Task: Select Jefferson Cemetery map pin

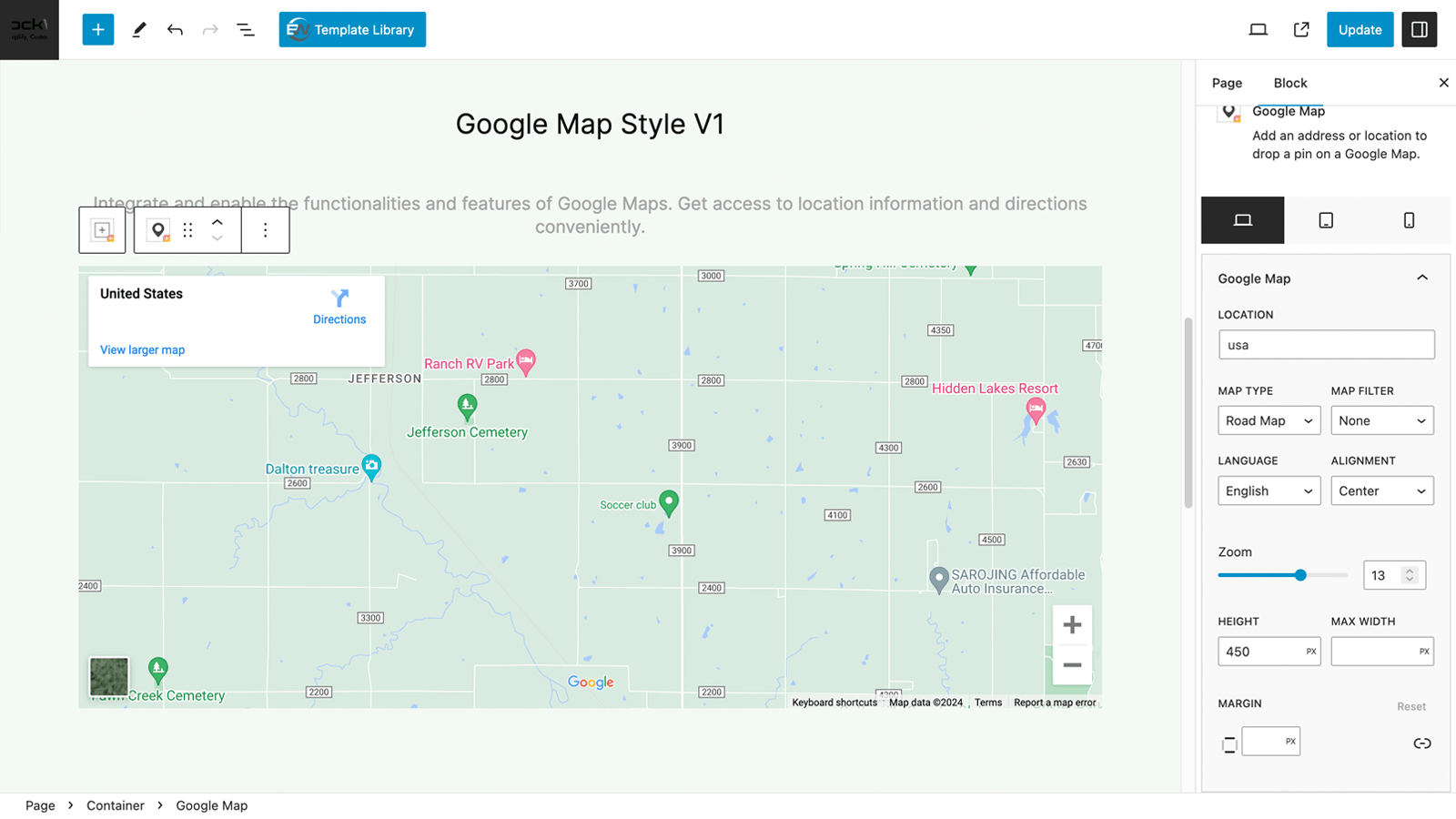Action: tap(467, 407)
